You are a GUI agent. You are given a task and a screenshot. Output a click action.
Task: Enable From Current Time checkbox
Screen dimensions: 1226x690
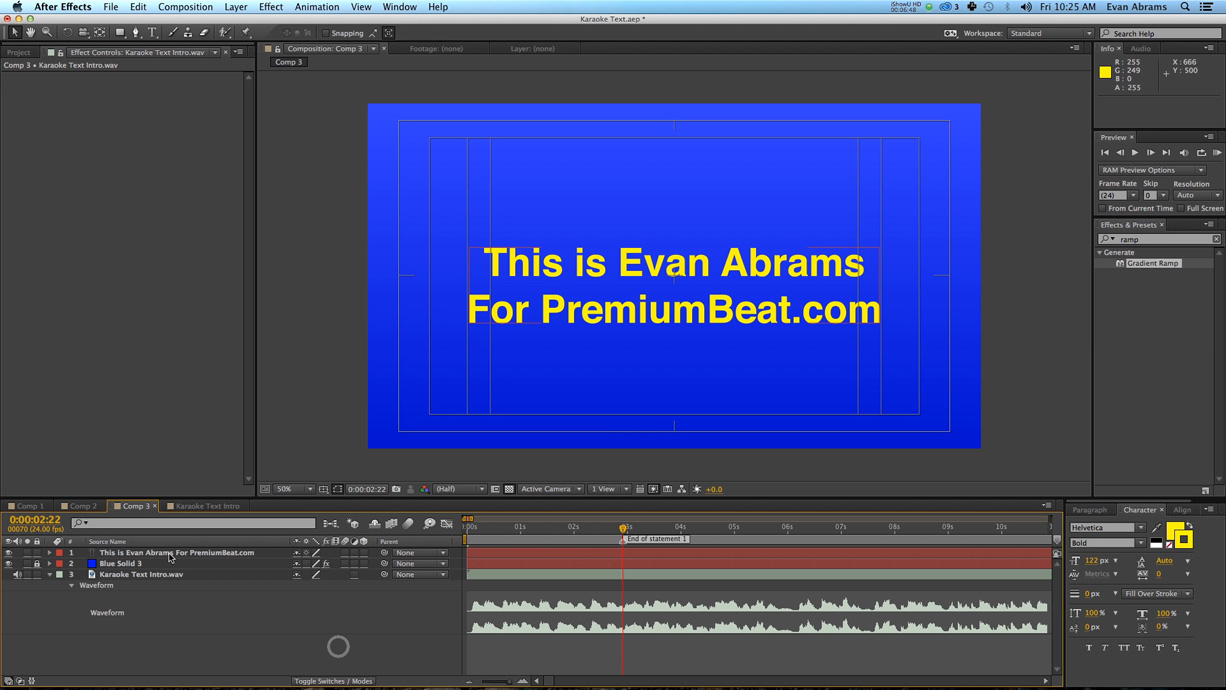1102,208
